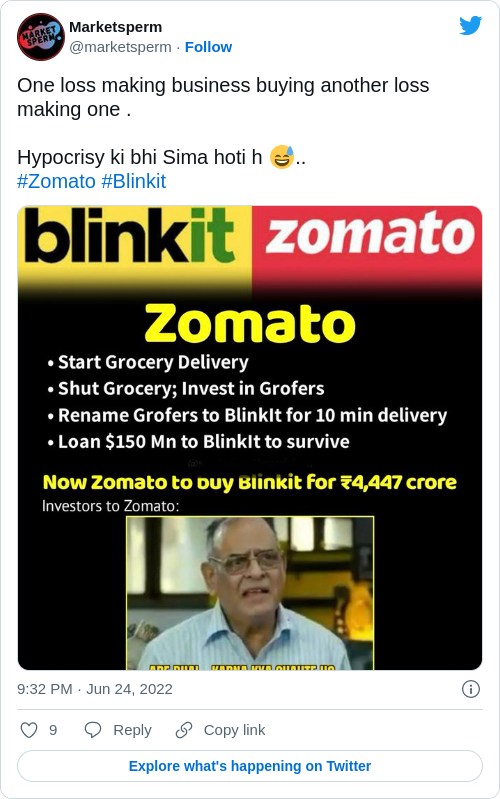This screenshot has width=500, height=799.
Task: Click the man's photo in the meme
Action: (250, 593)
